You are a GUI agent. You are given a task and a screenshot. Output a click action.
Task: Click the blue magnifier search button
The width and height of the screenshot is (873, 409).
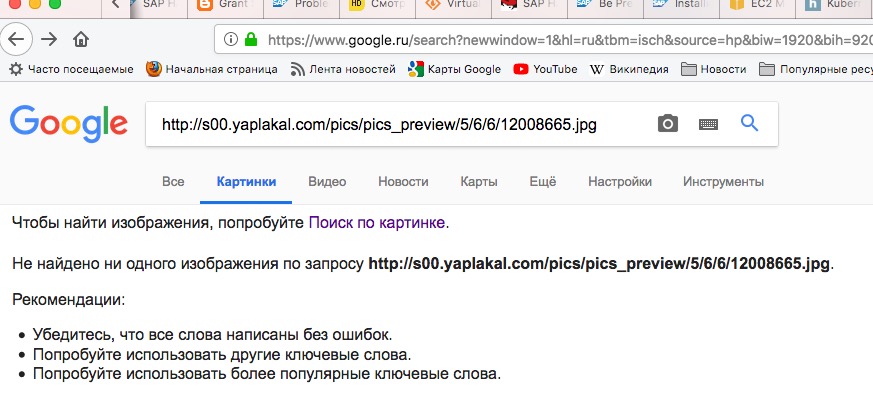(x=749, y=123)
